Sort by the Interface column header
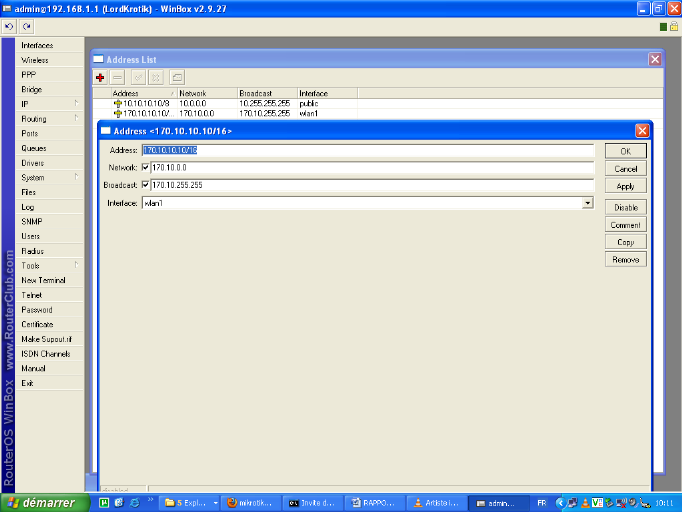Screen dimensions: 682x512 coord(328,93)
